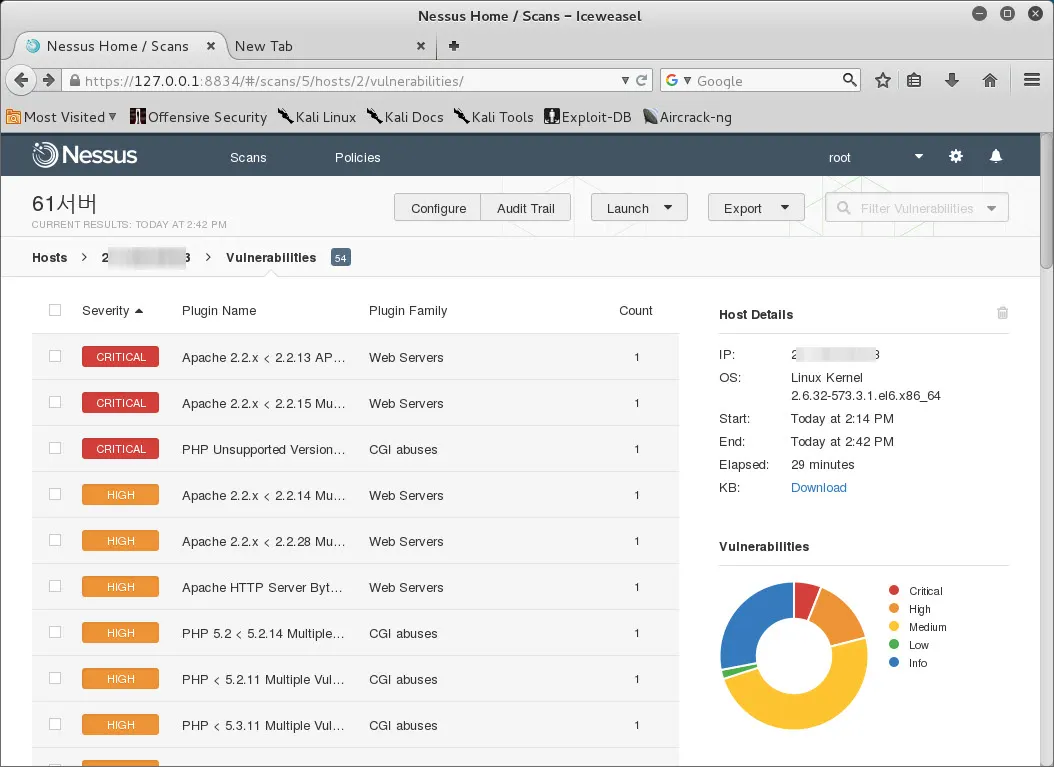Open the browser hamburger menu

(x=1033, y=81)
